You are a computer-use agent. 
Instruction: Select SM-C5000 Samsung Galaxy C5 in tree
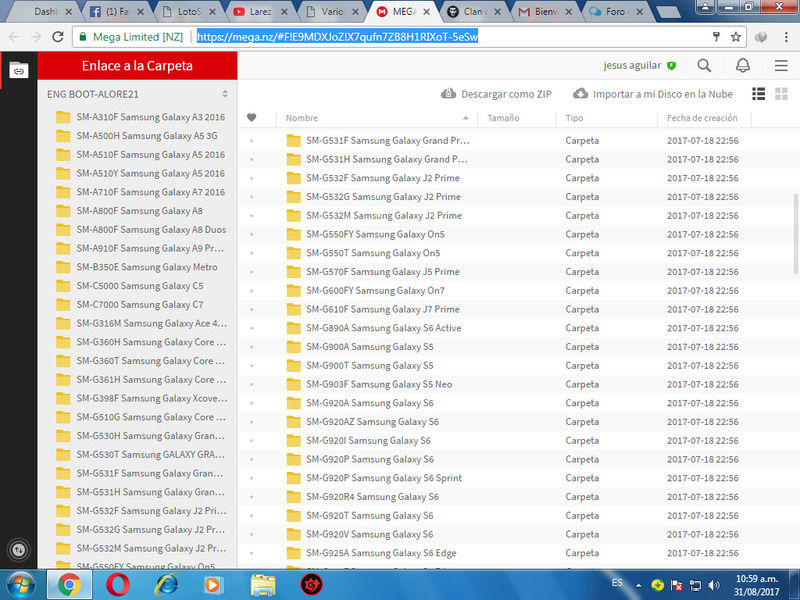131,286
